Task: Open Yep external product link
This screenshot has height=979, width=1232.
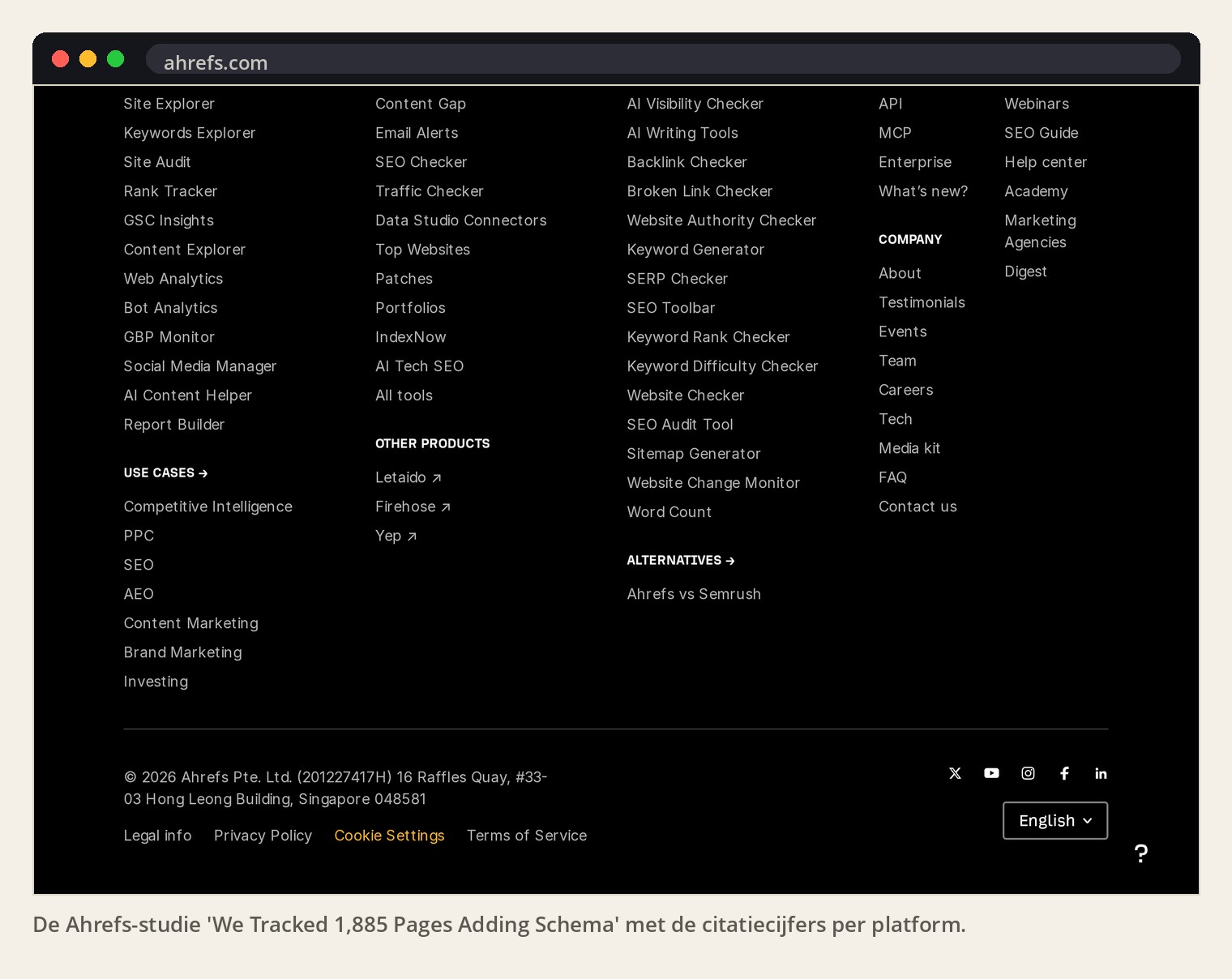Action: click(x=396, y=536)
